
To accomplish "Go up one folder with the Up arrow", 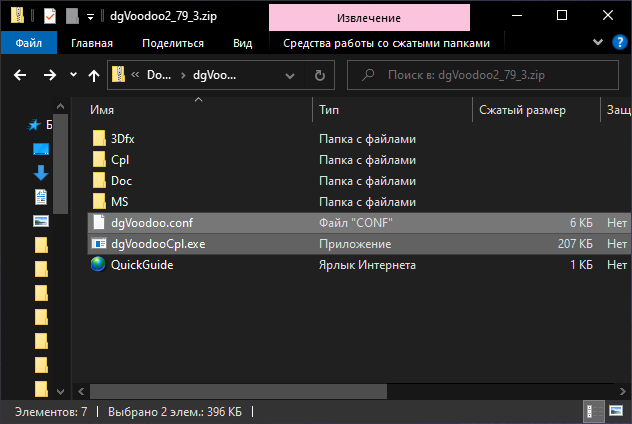I will pos(94,75).
